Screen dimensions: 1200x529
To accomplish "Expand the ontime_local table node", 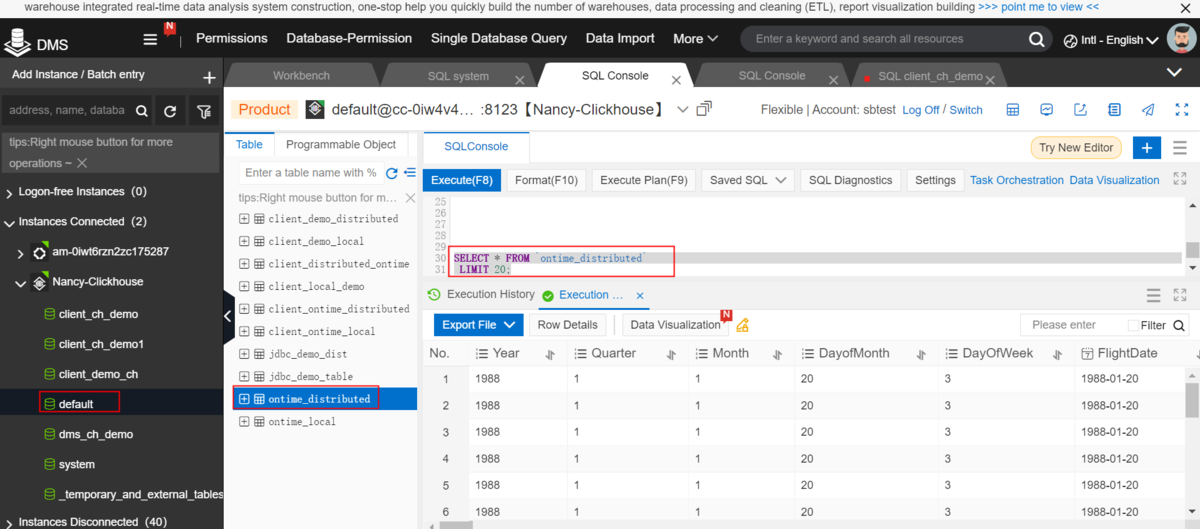I will click(244, 422).
